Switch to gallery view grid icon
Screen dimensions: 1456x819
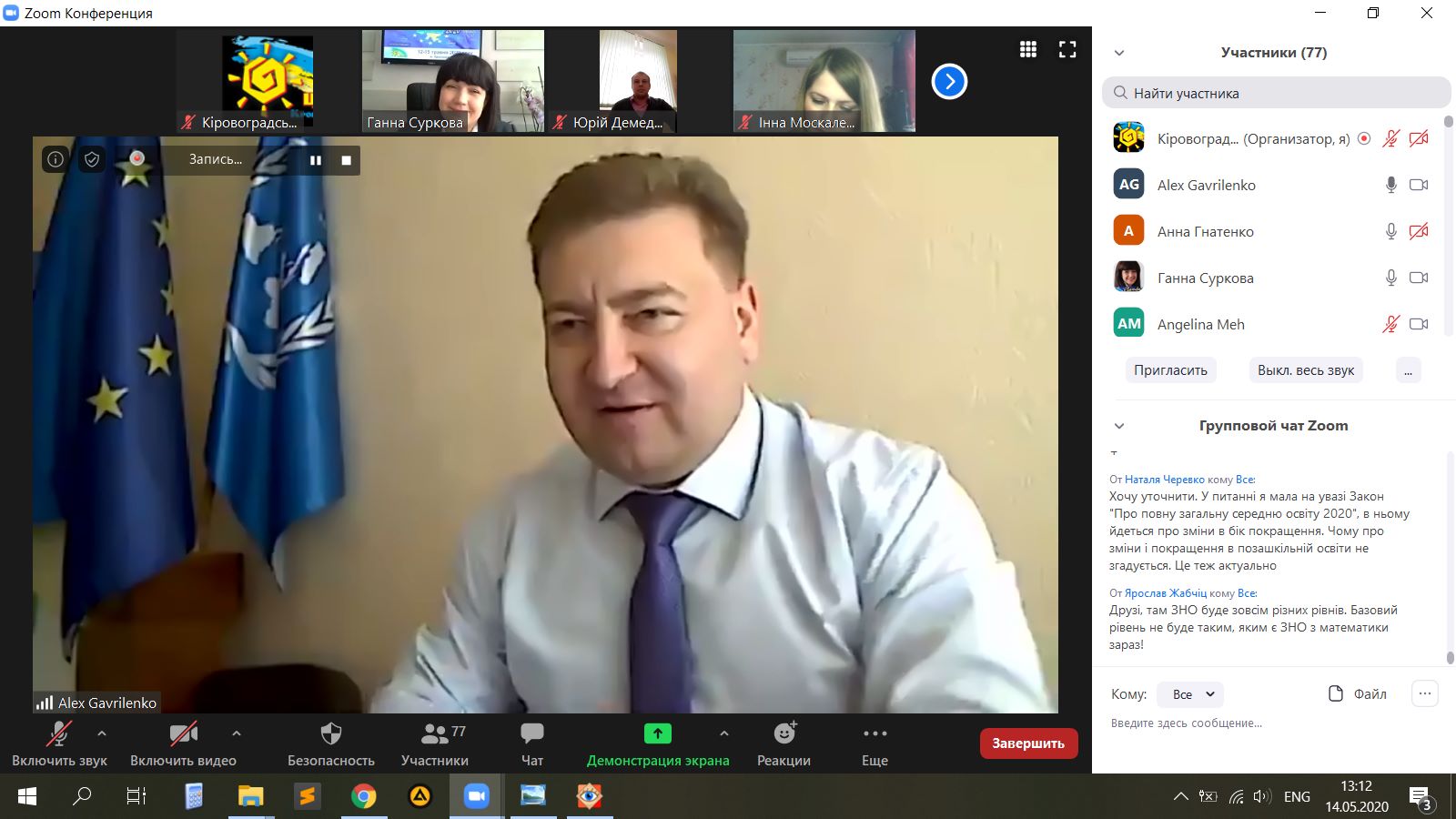pos(1028,50)
